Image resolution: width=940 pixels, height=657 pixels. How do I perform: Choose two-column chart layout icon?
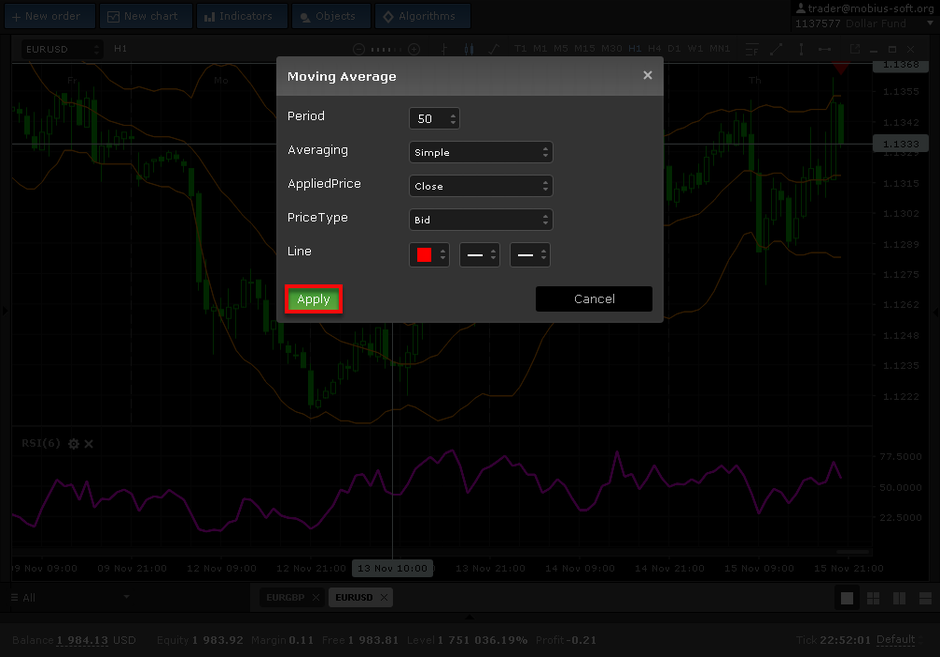pyautogui.click(x=899, y=598)
